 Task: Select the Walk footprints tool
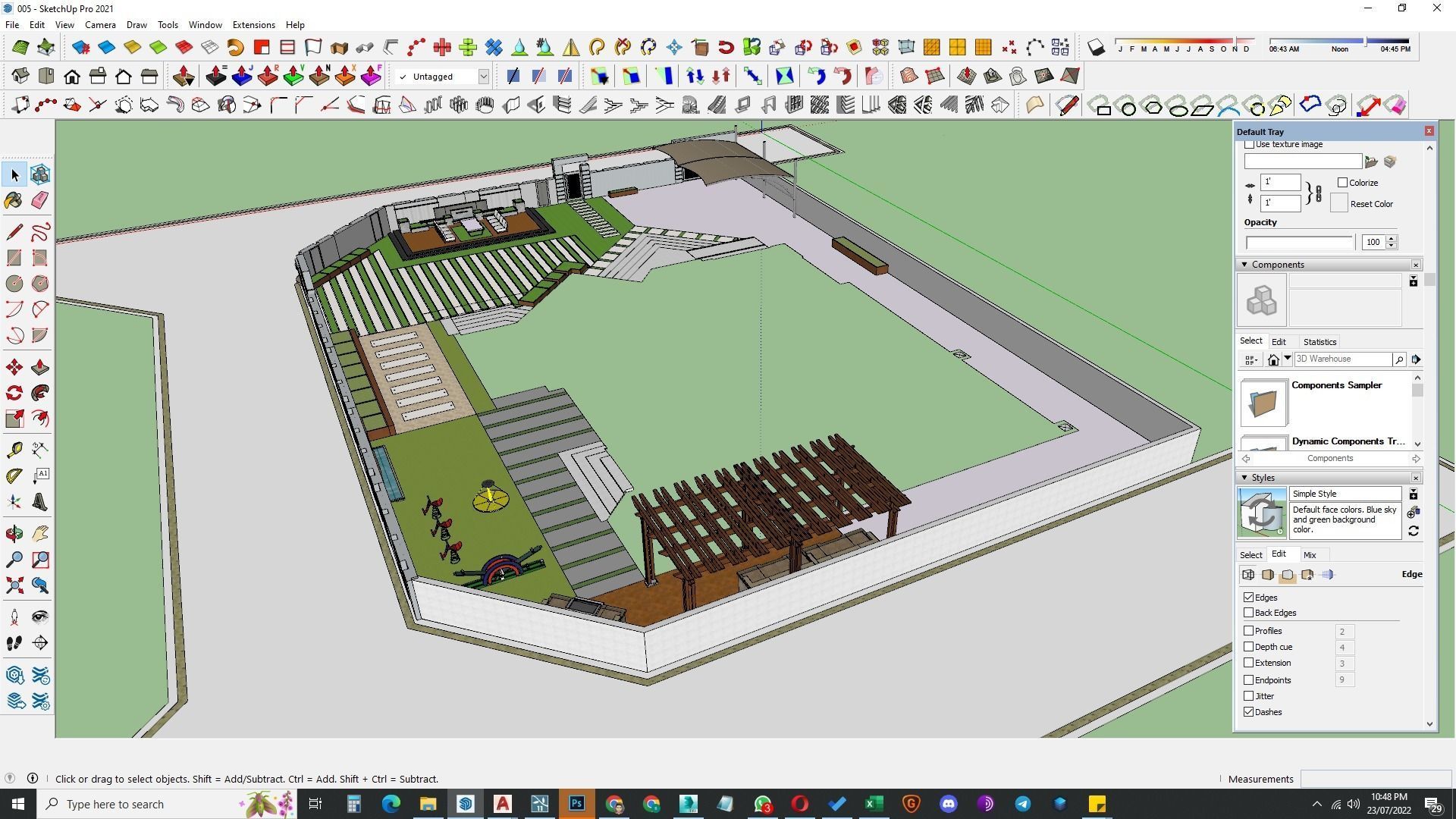(x=14, y=643)
